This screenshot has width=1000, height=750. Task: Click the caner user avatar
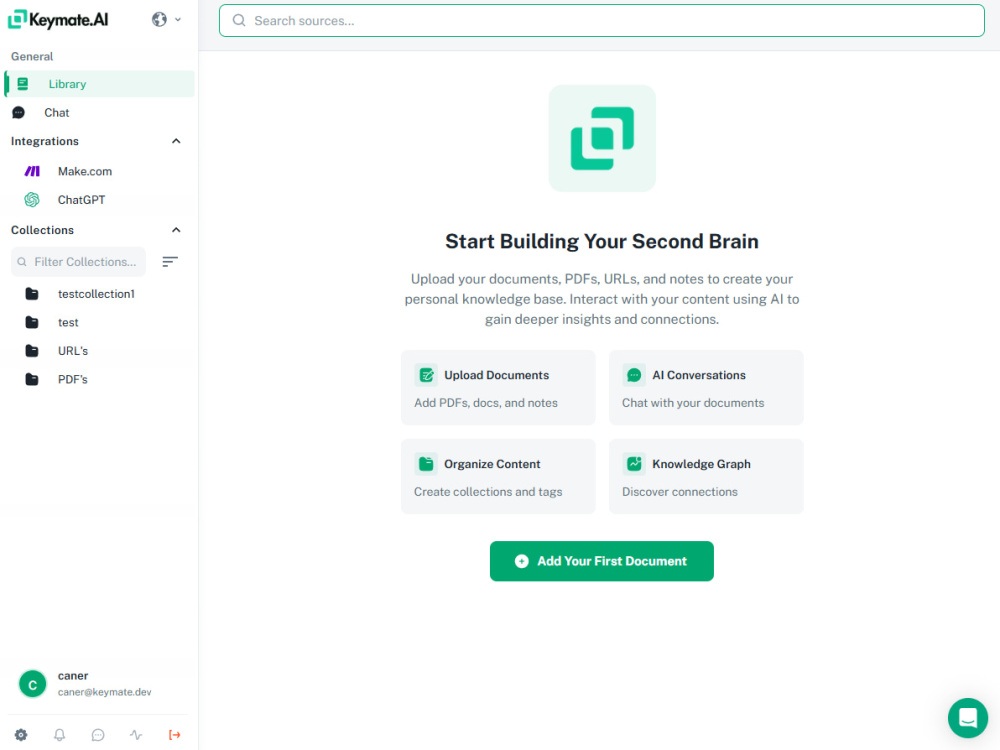33,684
